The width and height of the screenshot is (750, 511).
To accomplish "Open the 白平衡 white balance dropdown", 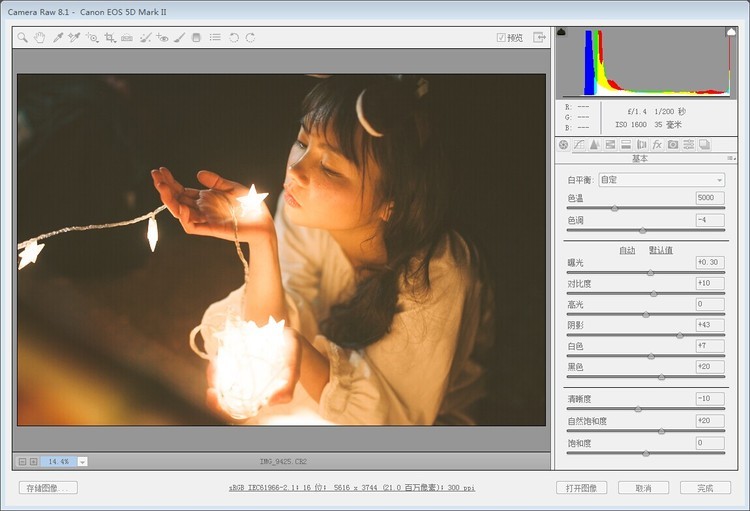I will click(660, 180).
